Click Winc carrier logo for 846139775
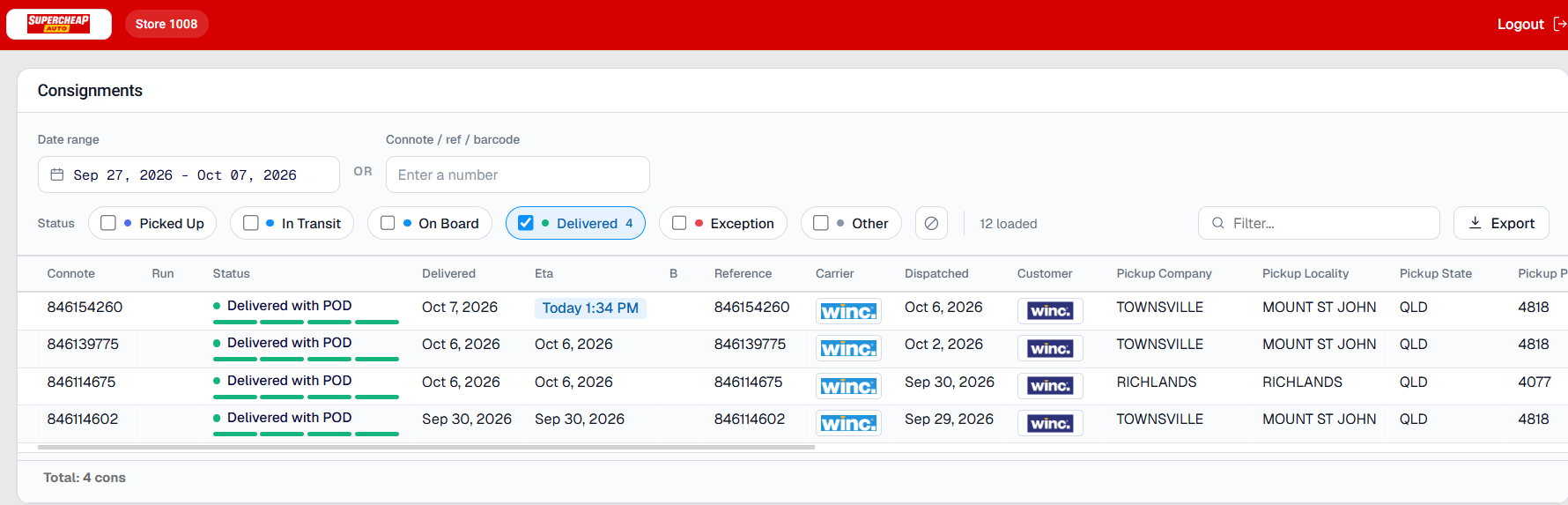Screen dimensions: 1568x505 pyautogui.click(x=848, y=348)
